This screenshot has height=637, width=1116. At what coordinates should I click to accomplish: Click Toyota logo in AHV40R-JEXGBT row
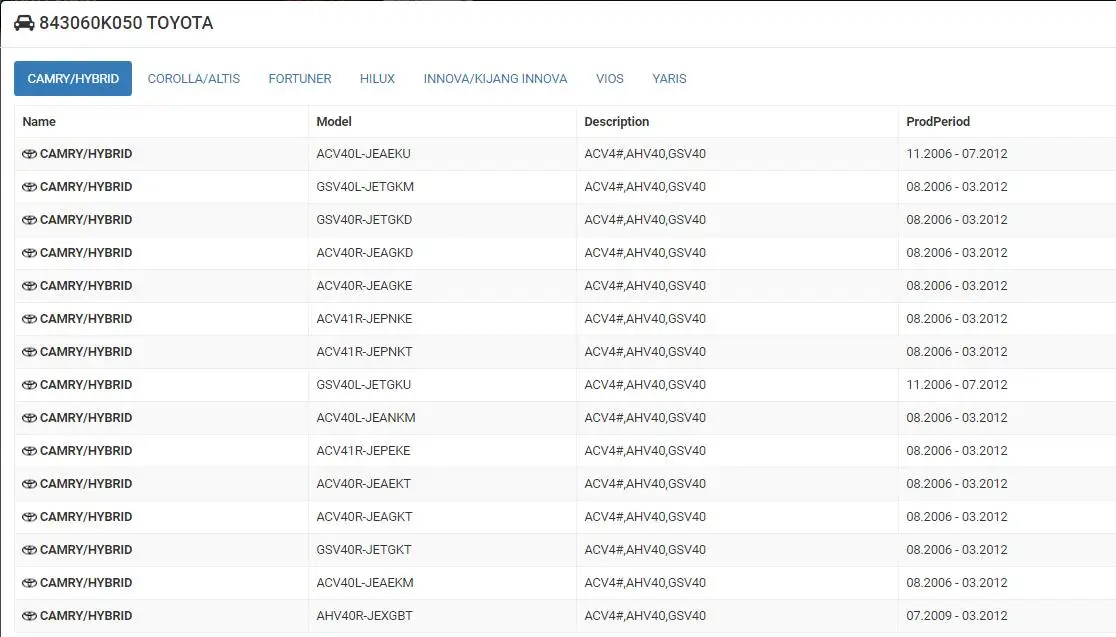coord(29,616)
